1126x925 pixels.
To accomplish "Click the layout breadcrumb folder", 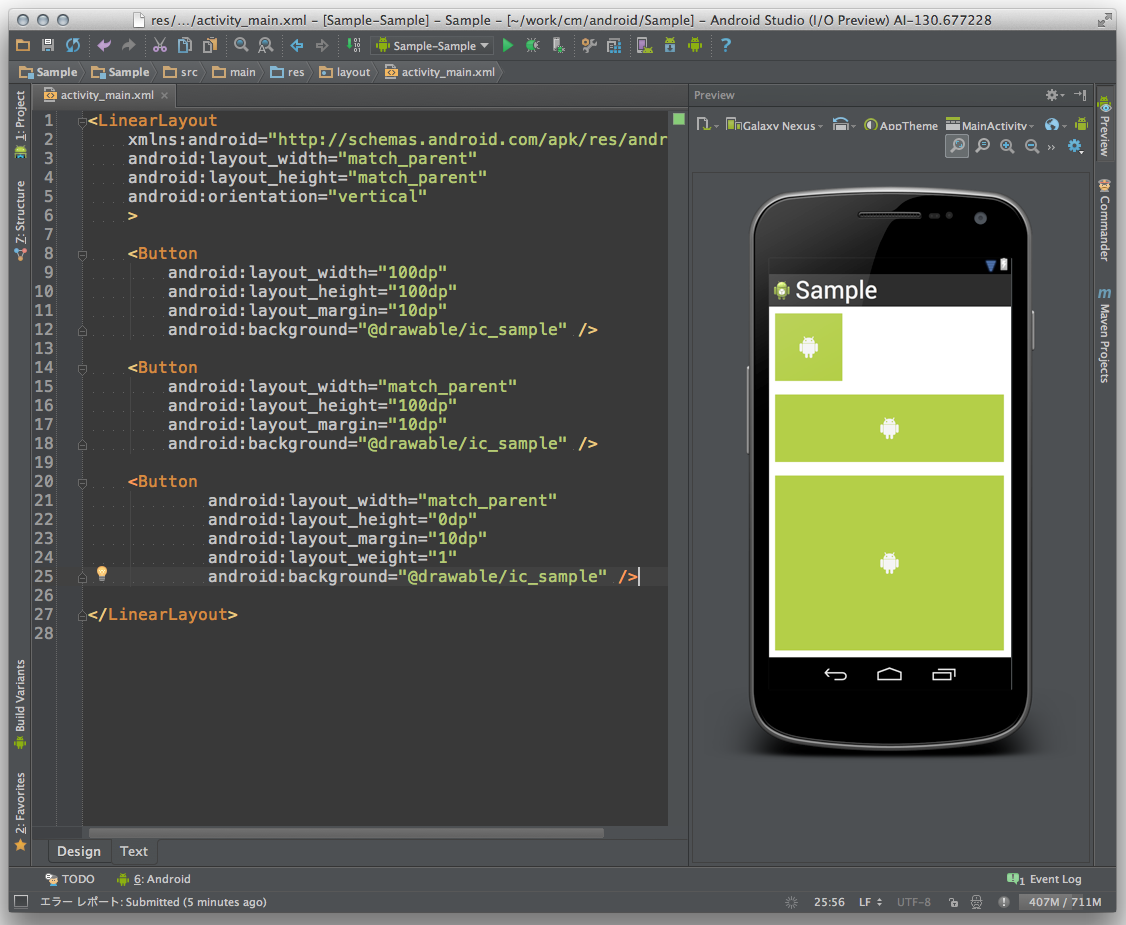I will point(345,72).
